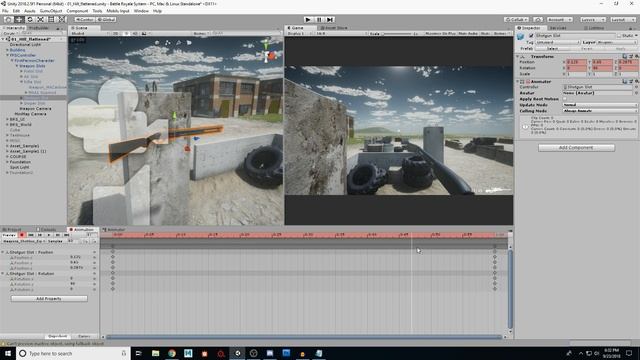Click the timeline horizontal scrollbar
This screenshot has width=640, height=360.
point(304,337)
